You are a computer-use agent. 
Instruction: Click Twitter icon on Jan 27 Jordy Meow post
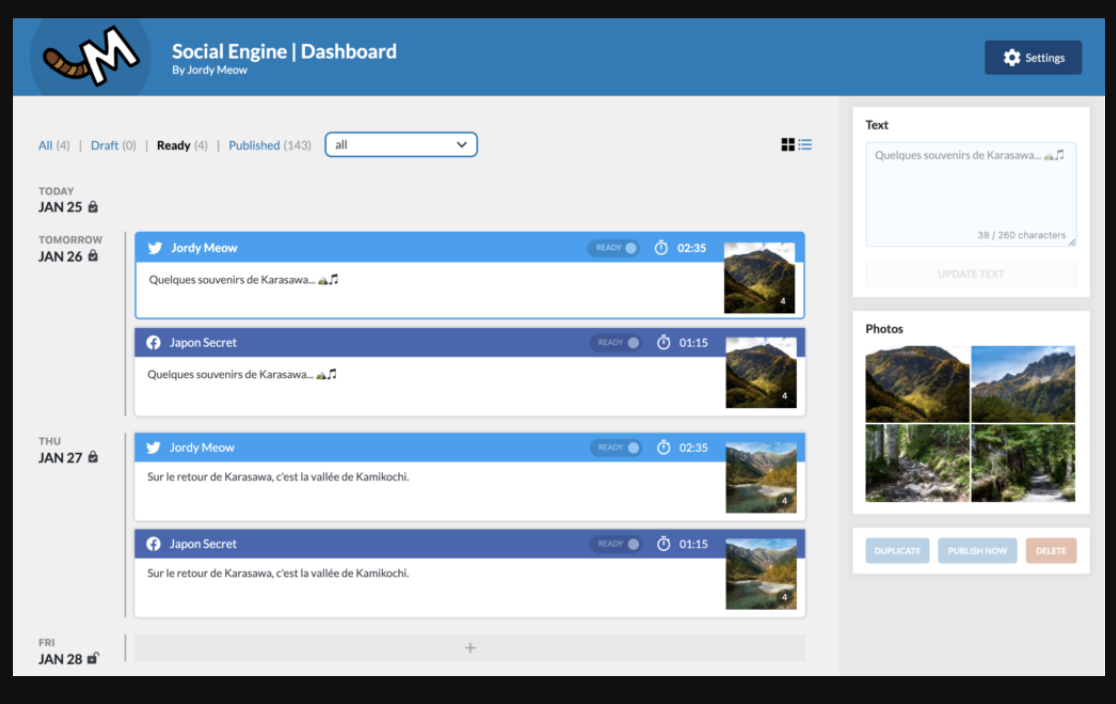153,448
